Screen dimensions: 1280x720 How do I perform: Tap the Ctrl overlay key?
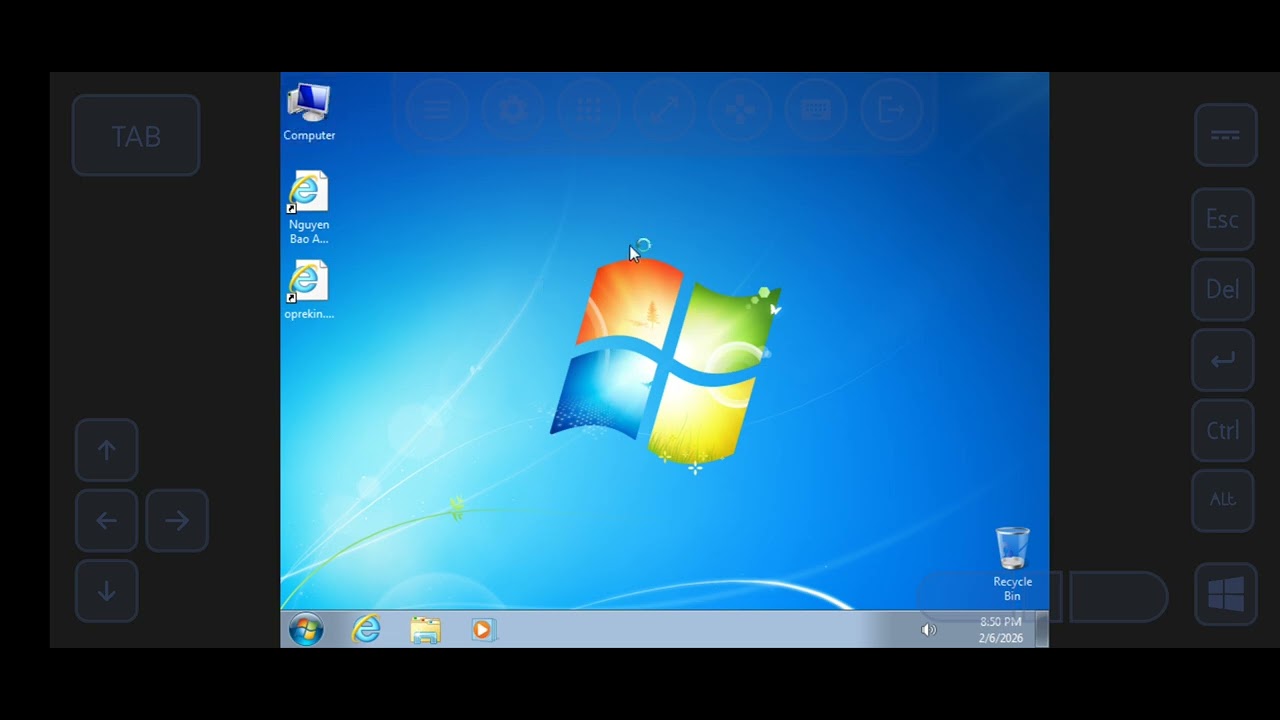1223,430
